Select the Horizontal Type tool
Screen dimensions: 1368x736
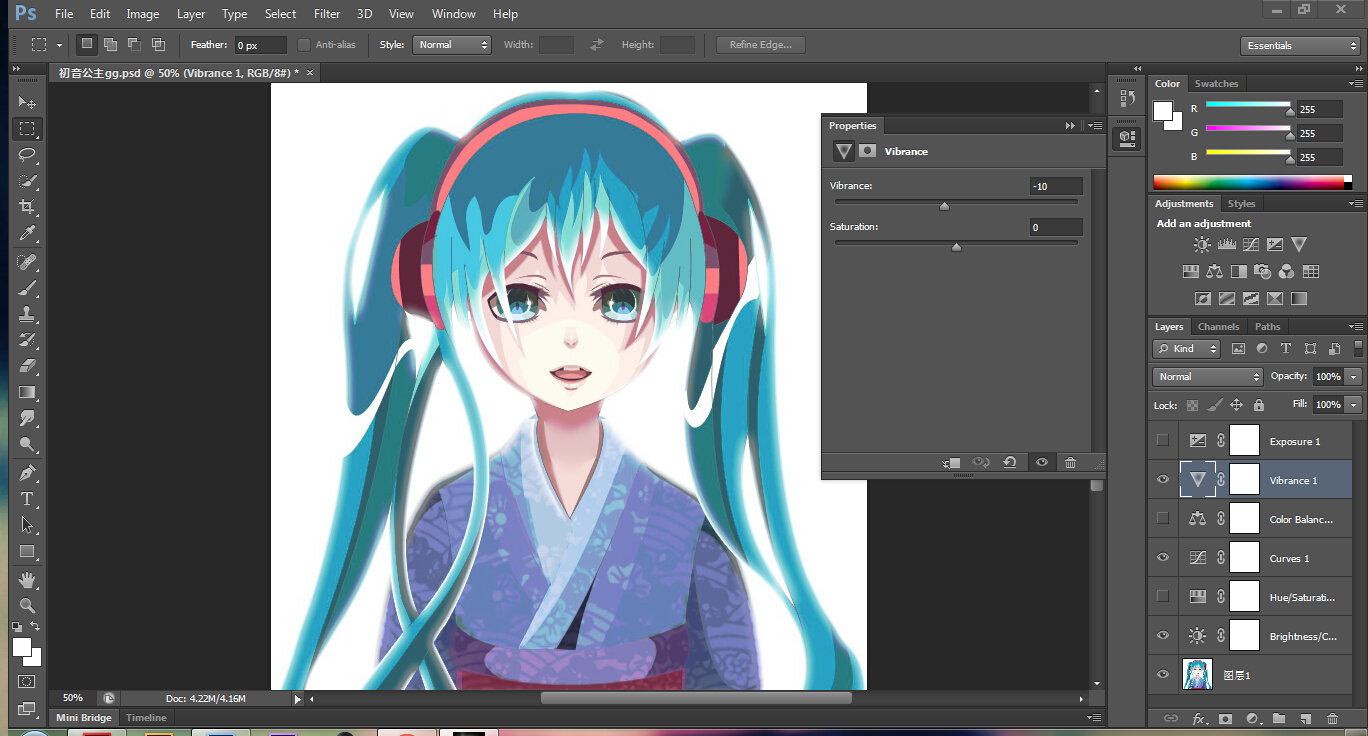[27, 499]
